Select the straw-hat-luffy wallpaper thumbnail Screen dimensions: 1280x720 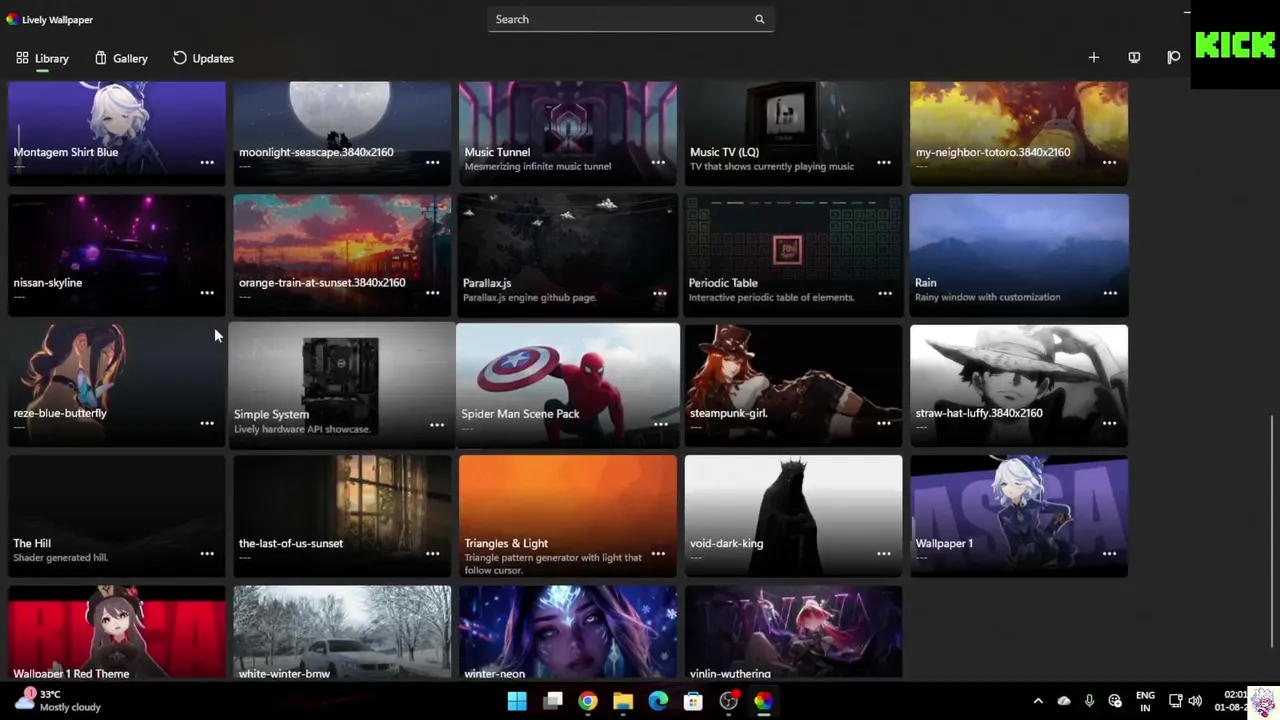1019,385
